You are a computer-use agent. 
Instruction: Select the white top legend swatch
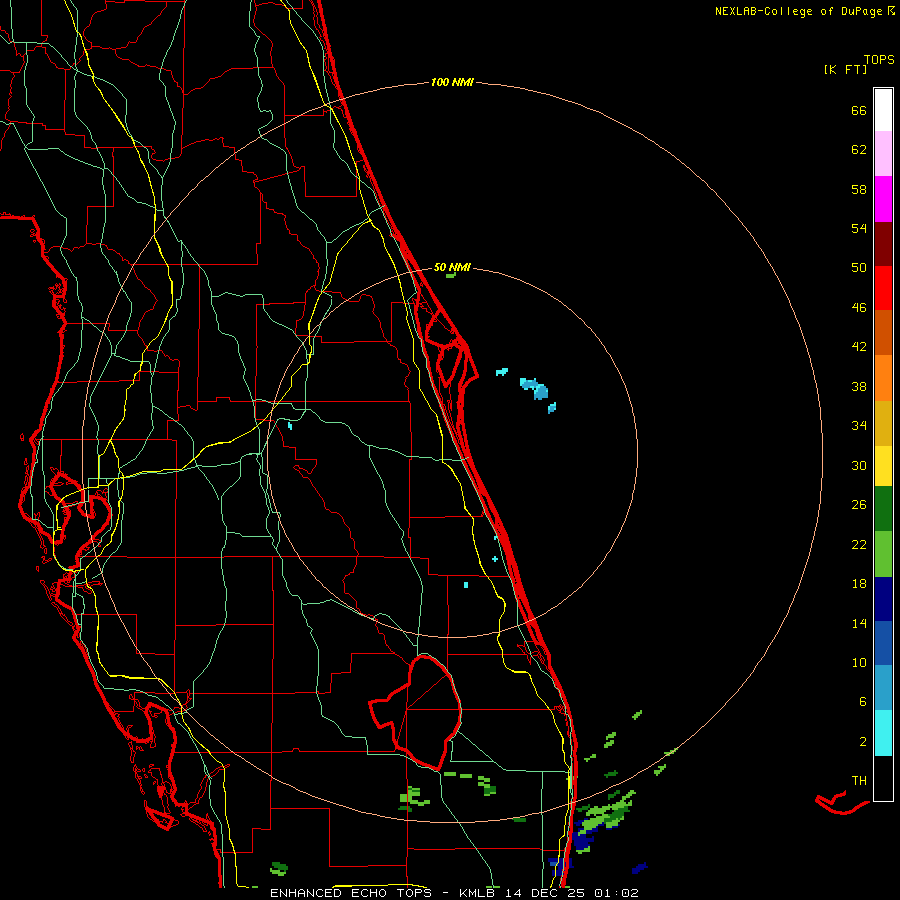coord(883,110)
